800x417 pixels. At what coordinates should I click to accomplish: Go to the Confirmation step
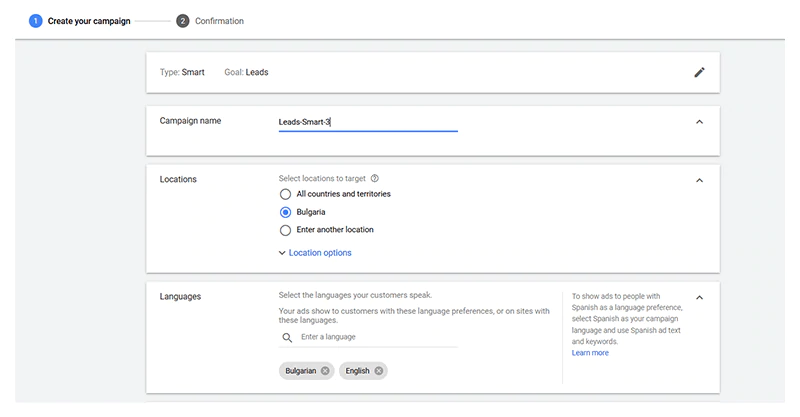coord(219,20)
